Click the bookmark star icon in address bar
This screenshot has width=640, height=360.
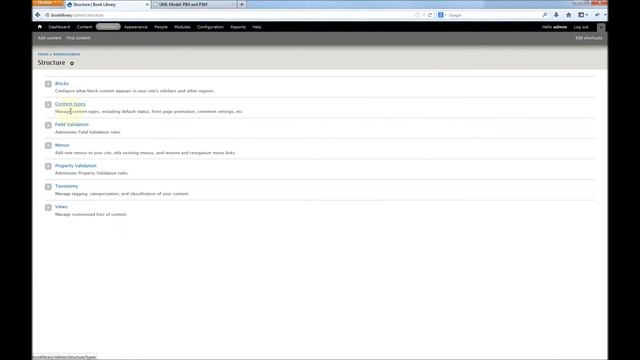coord(417,15)
